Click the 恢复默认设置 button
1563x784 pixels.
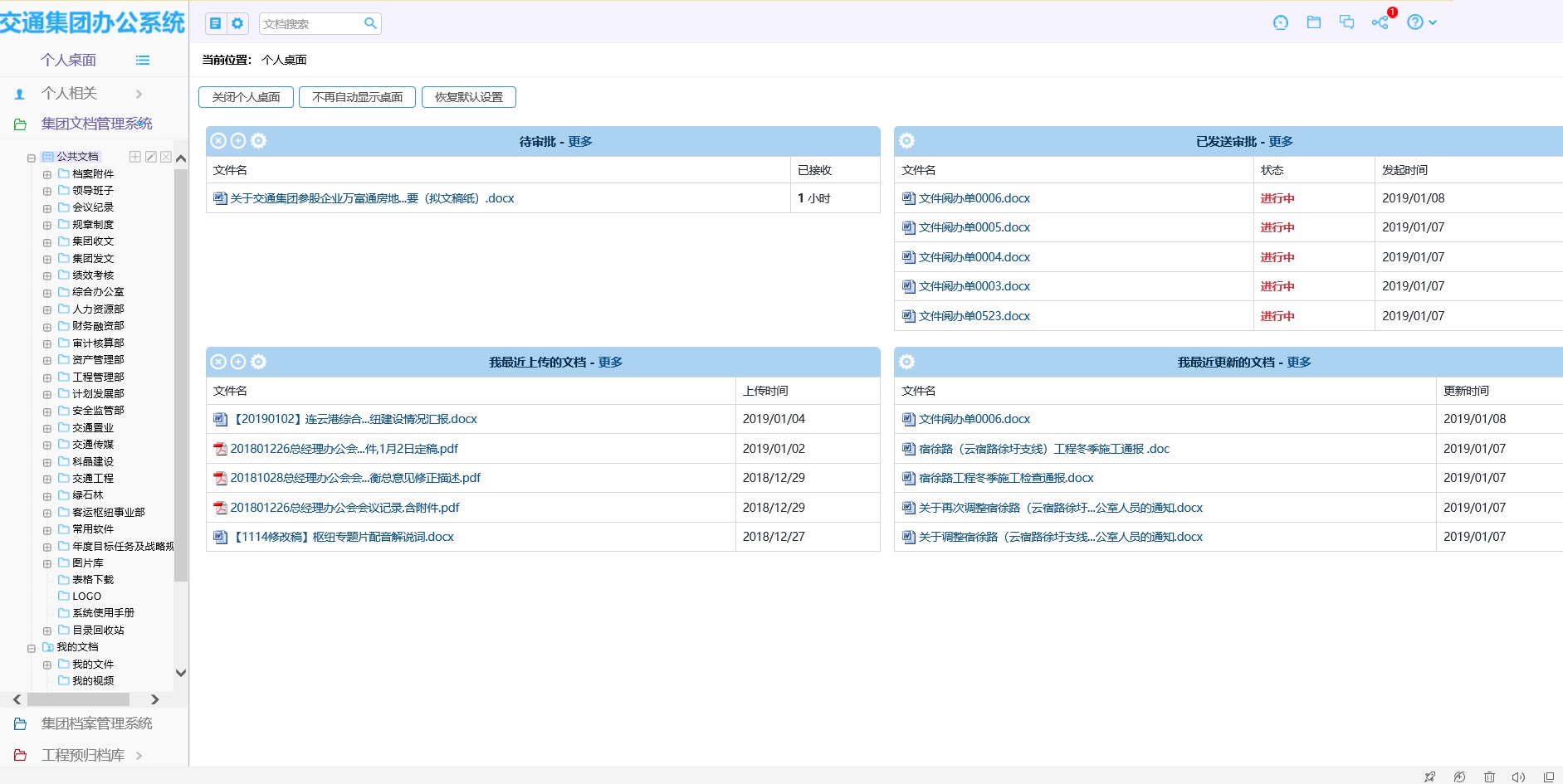(468, 97)
